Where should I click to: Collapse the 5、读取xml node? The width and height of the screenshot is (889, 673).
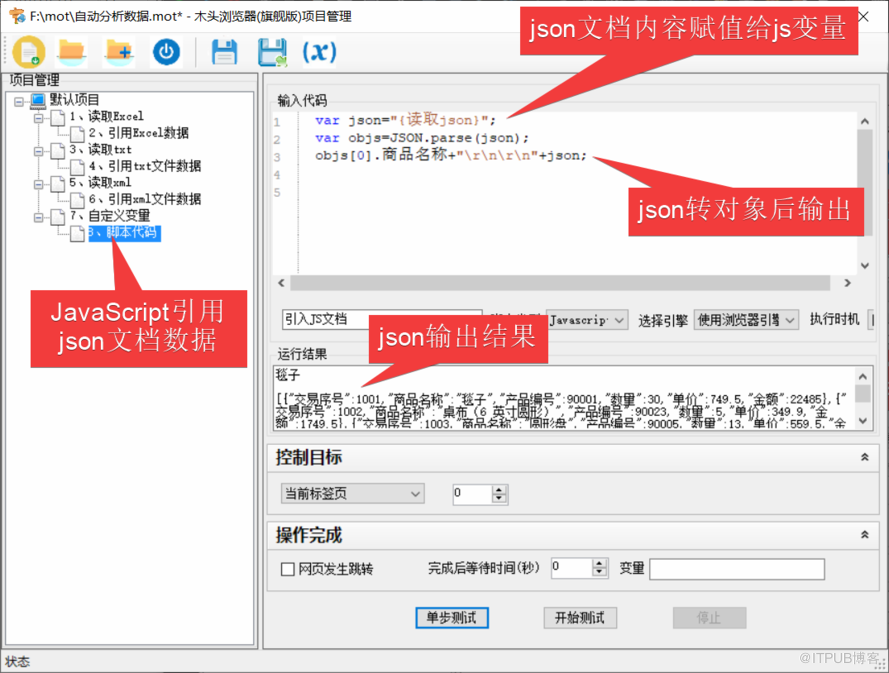(39, 184)
